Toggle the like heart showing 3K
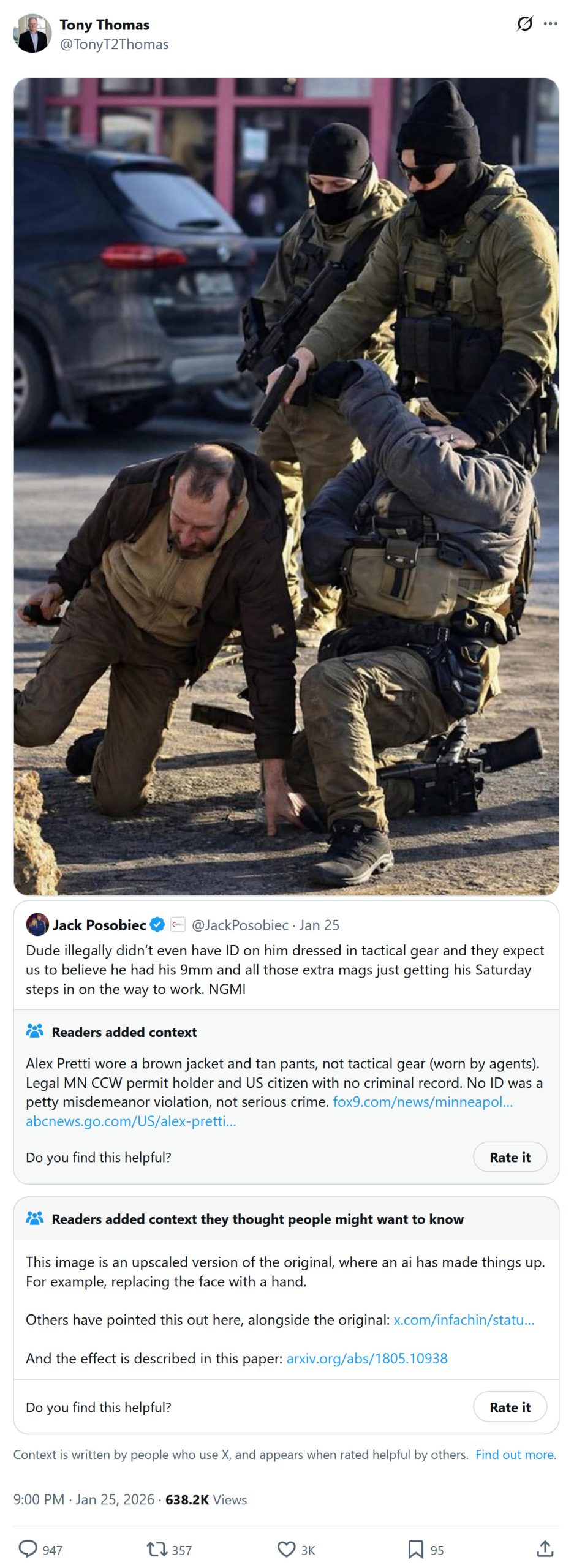This screenshot has width=574, height=1568. coord(286,1550)
